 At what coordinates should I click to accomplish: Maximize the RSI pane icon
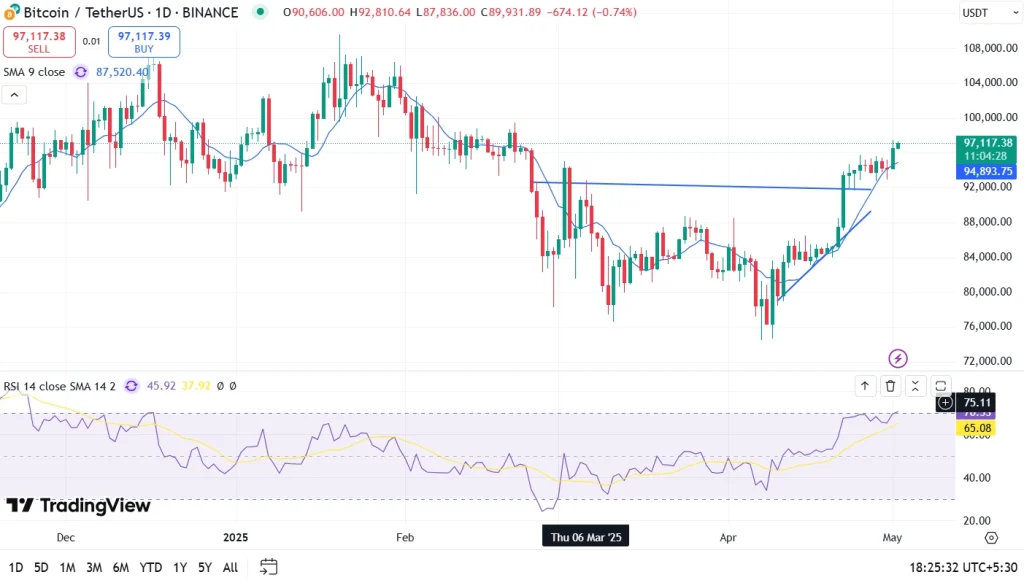click(x=940, y=386)
